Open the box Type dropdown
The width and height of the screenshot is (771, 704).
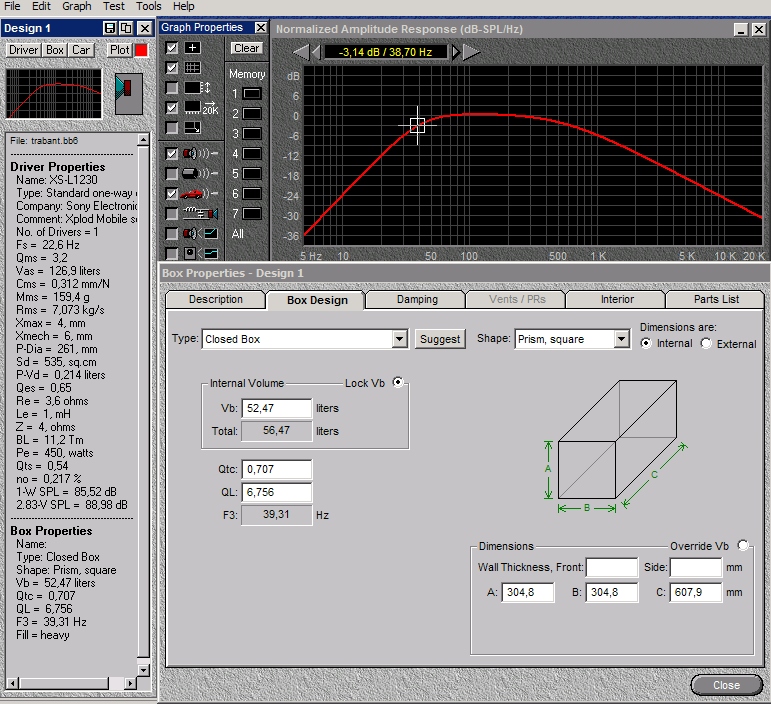point(399,339)
